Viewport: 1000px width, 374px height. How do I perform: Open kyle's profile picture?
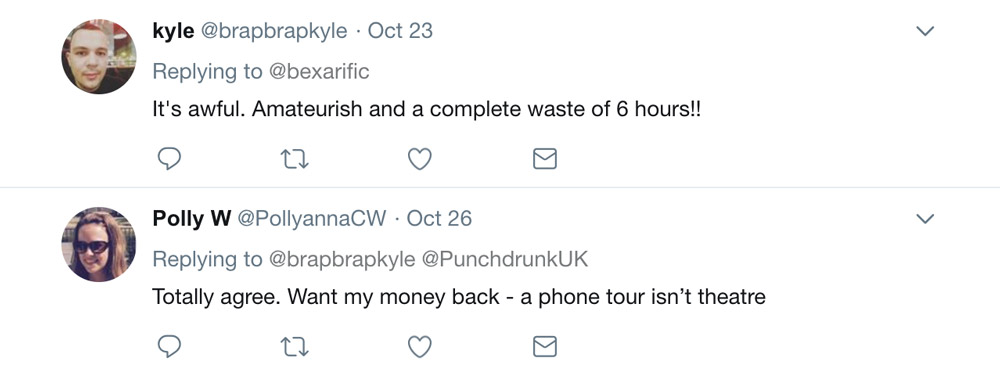click(99, 57)
